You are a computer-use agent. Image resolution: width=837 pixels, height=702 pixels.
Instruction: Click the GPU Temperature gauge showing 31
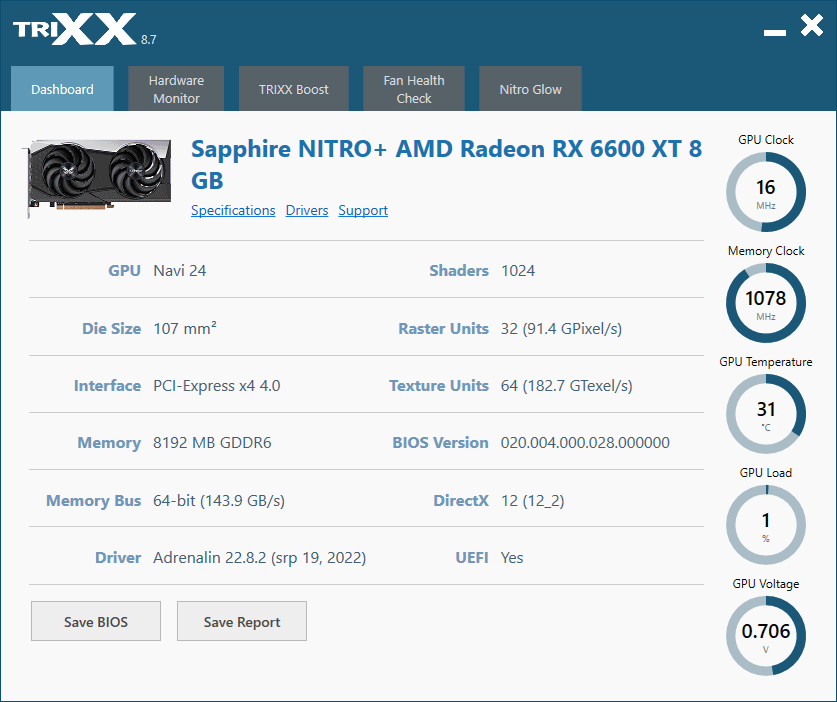click(x=766, y=414)
